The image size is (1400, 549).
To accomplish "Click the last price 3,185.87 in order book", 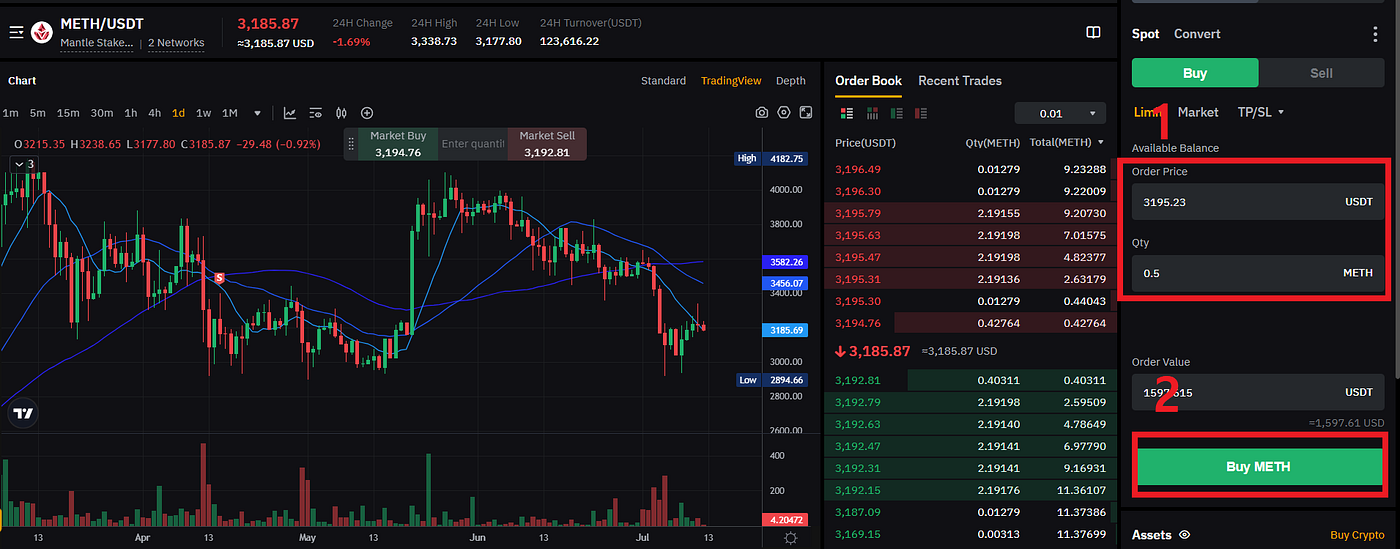I will click(880, 351).
